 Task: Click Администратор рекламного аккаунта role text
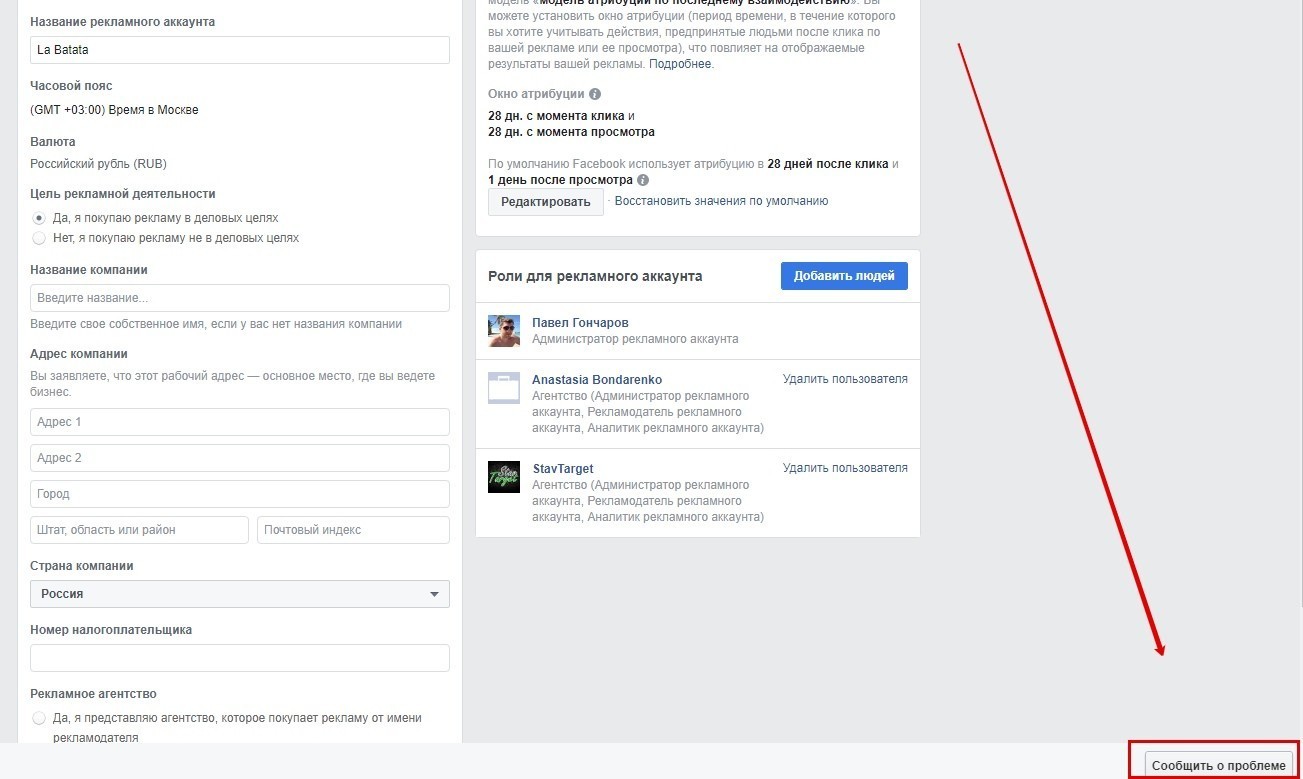pos(635,339)
